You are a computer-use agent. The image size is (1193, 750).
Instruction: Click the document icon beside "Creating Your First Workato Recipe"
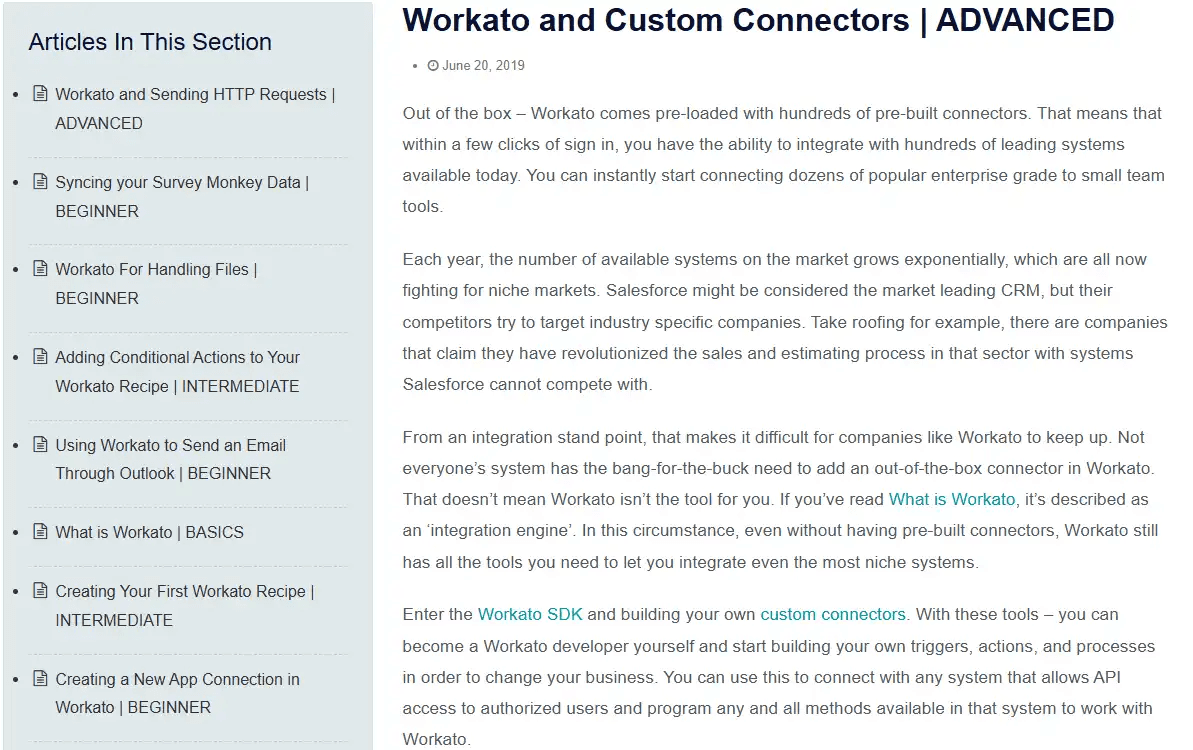pyautogui.click(x=39, y=590)
